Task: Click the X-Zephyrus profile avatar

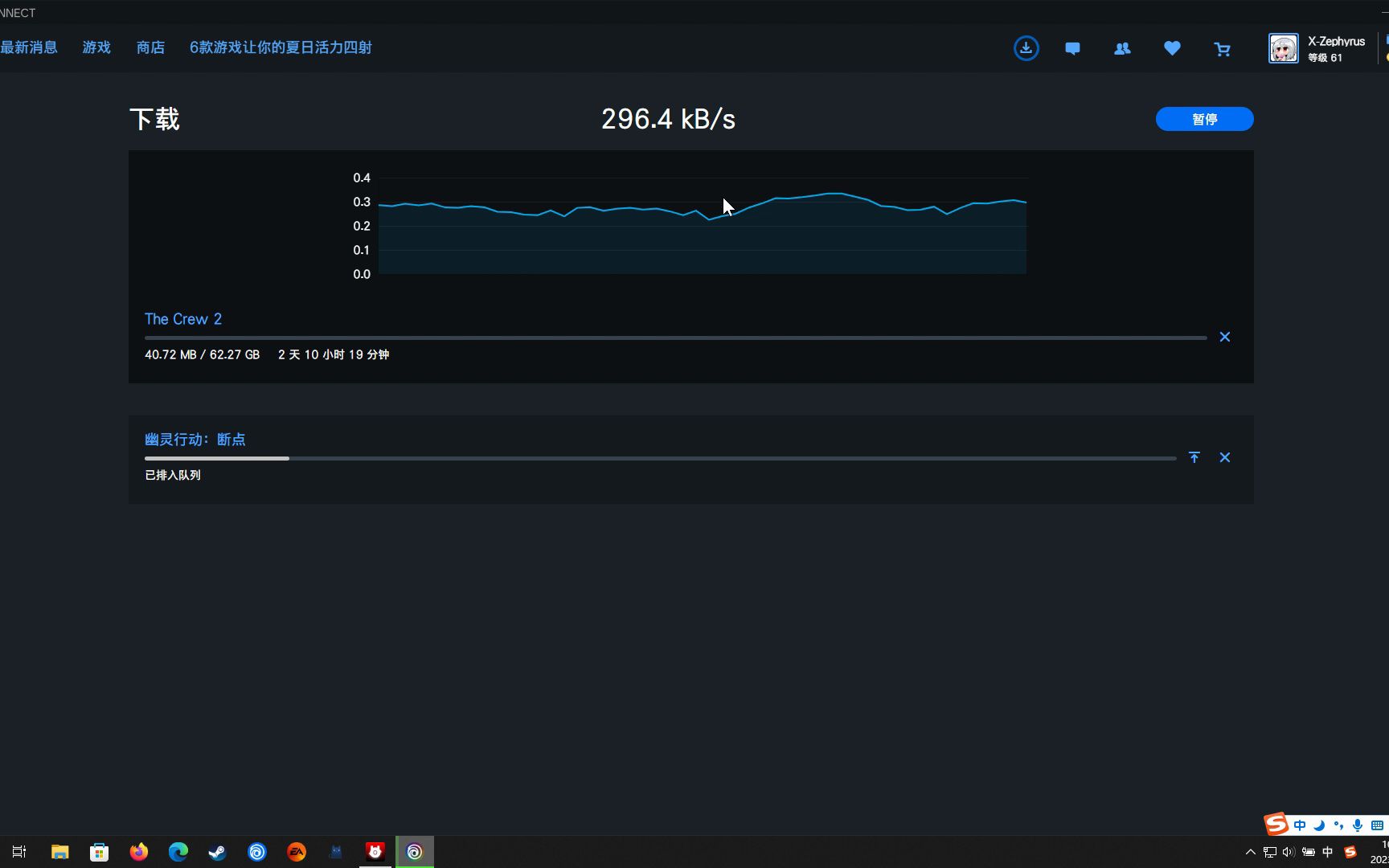Action: [1283, 48]
